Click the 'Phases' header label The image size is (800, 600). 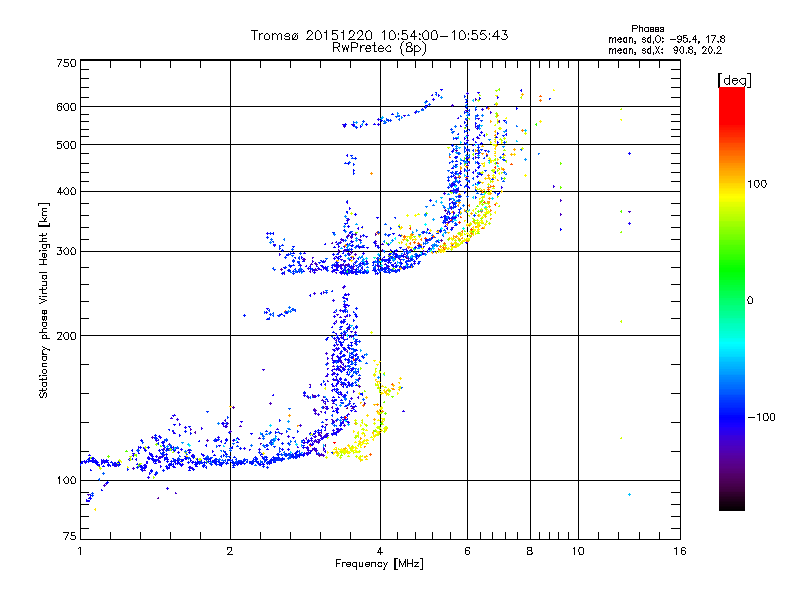647,29
